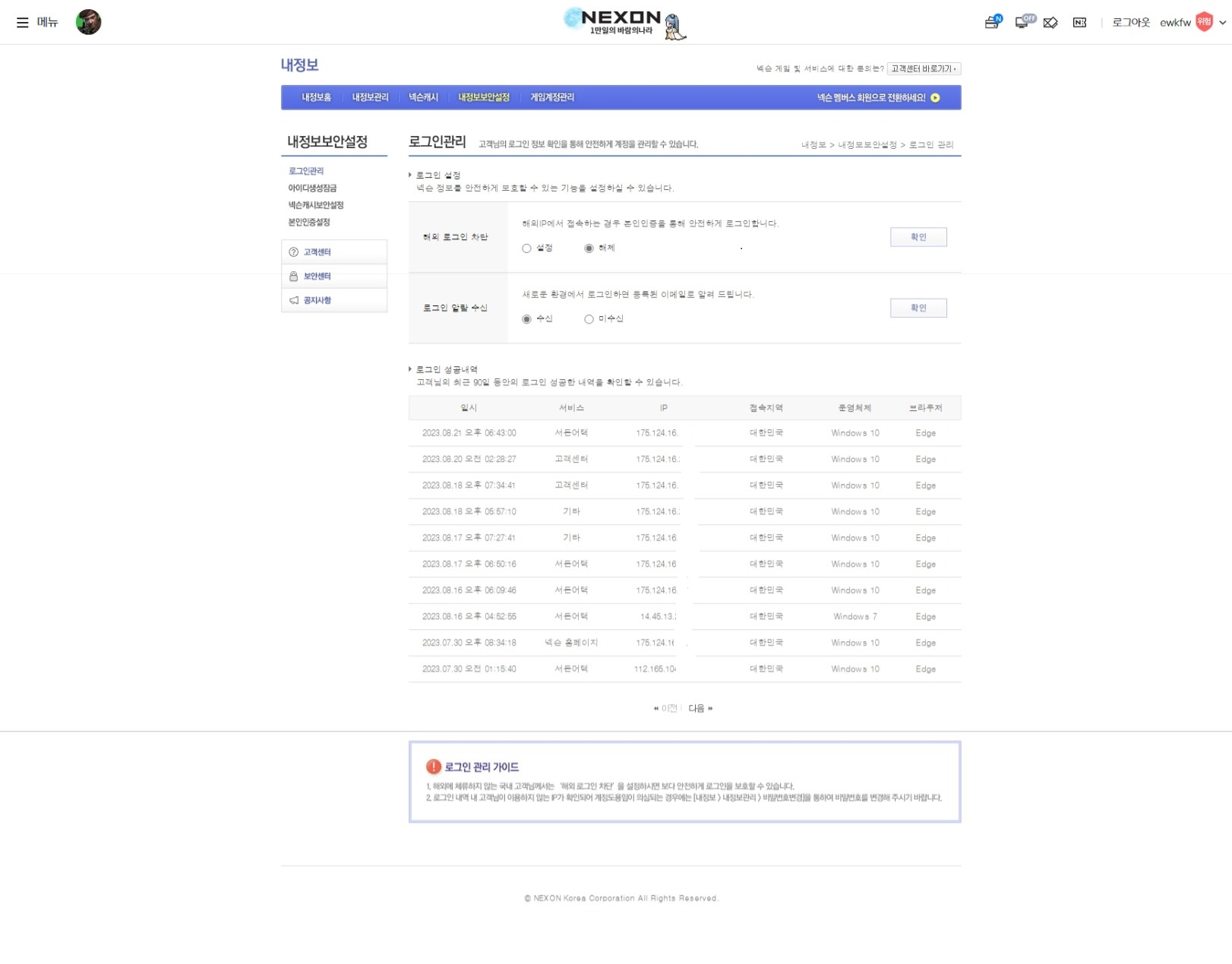Viewport: 1232px width, 964px height.
Task: Choose 미수신 radio for 로그인 알람 수신
Action: point(589,319)
